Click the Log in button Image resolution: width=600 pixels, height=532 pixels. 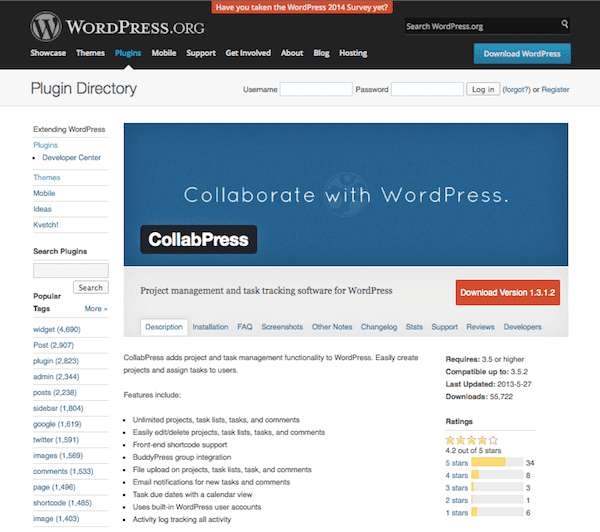tap(483, 89)
